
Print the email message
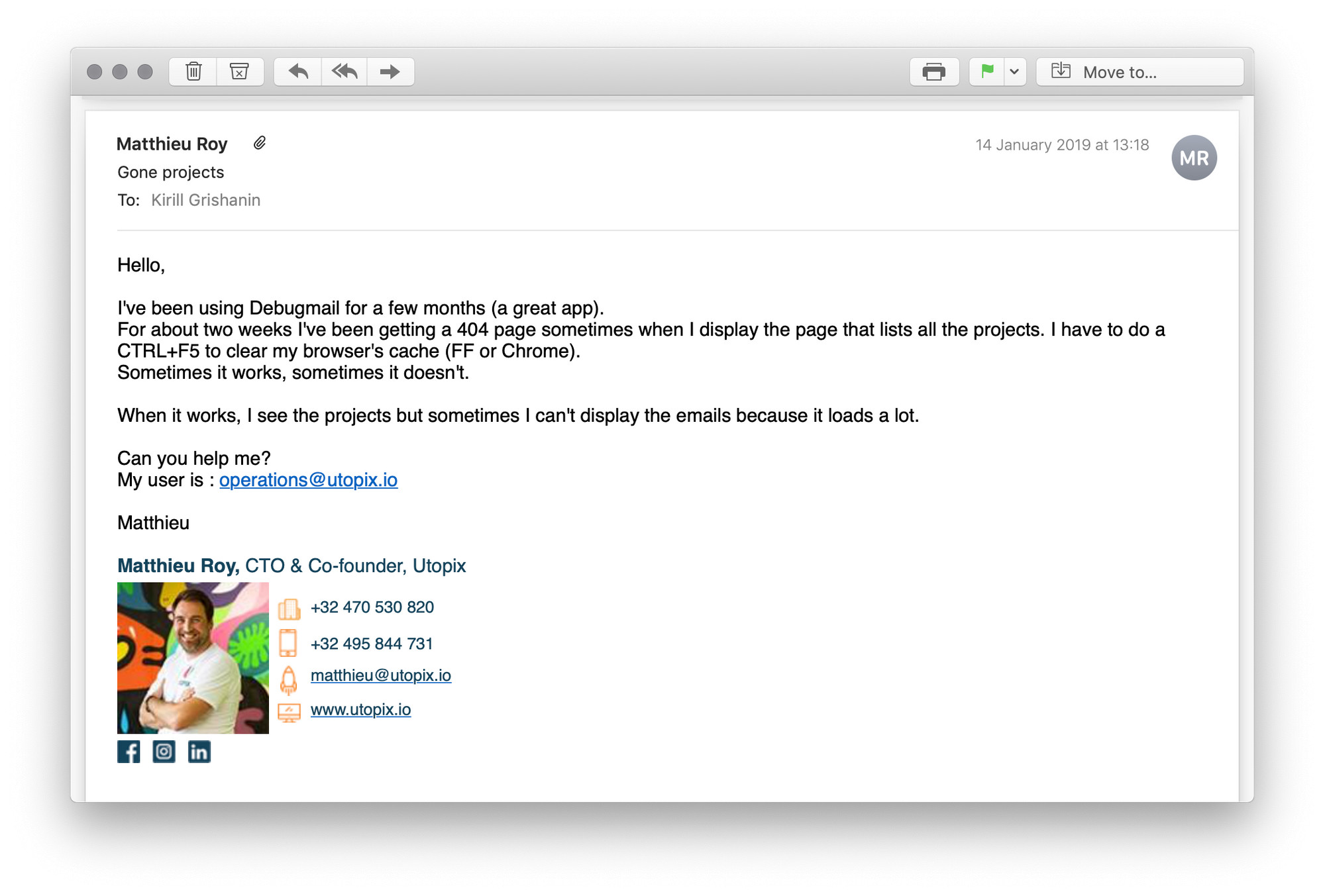(933, 72)
